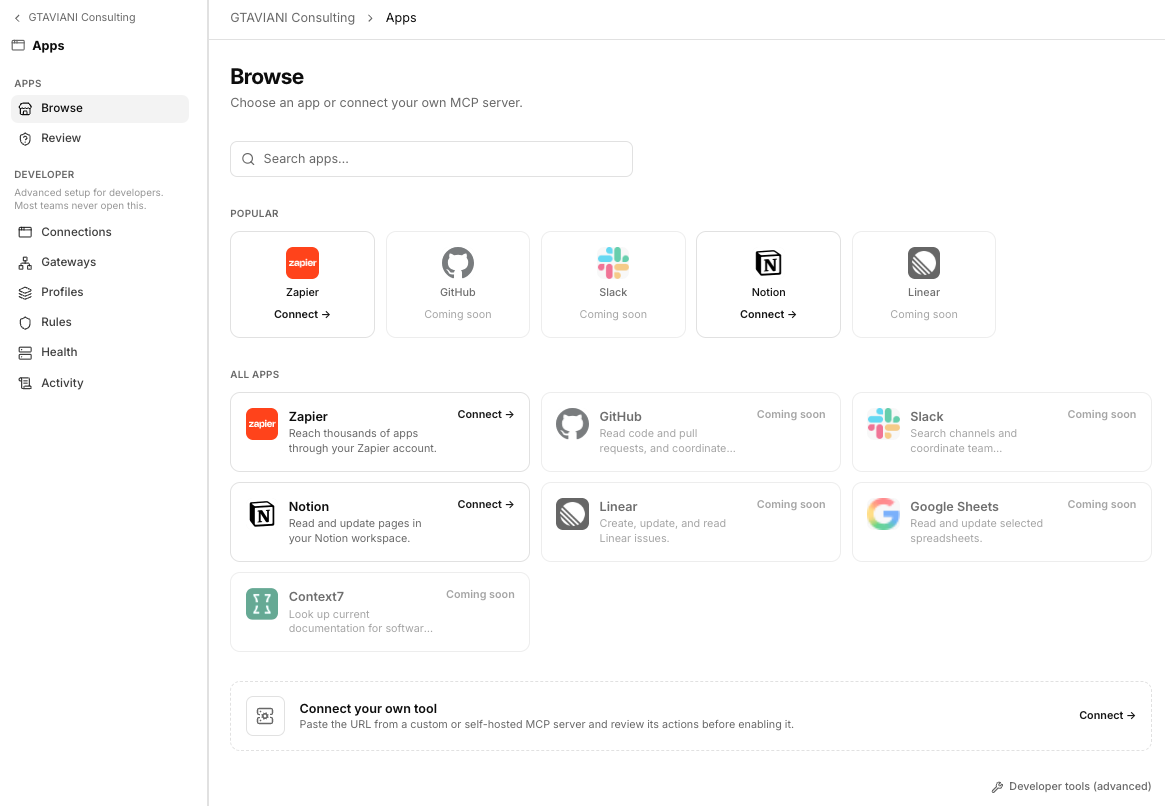The height and width of the screenshot is (806, 1165).
Task: Click the Connect your own tool heading
Action: pyautogui.click(x=368, y=709)
